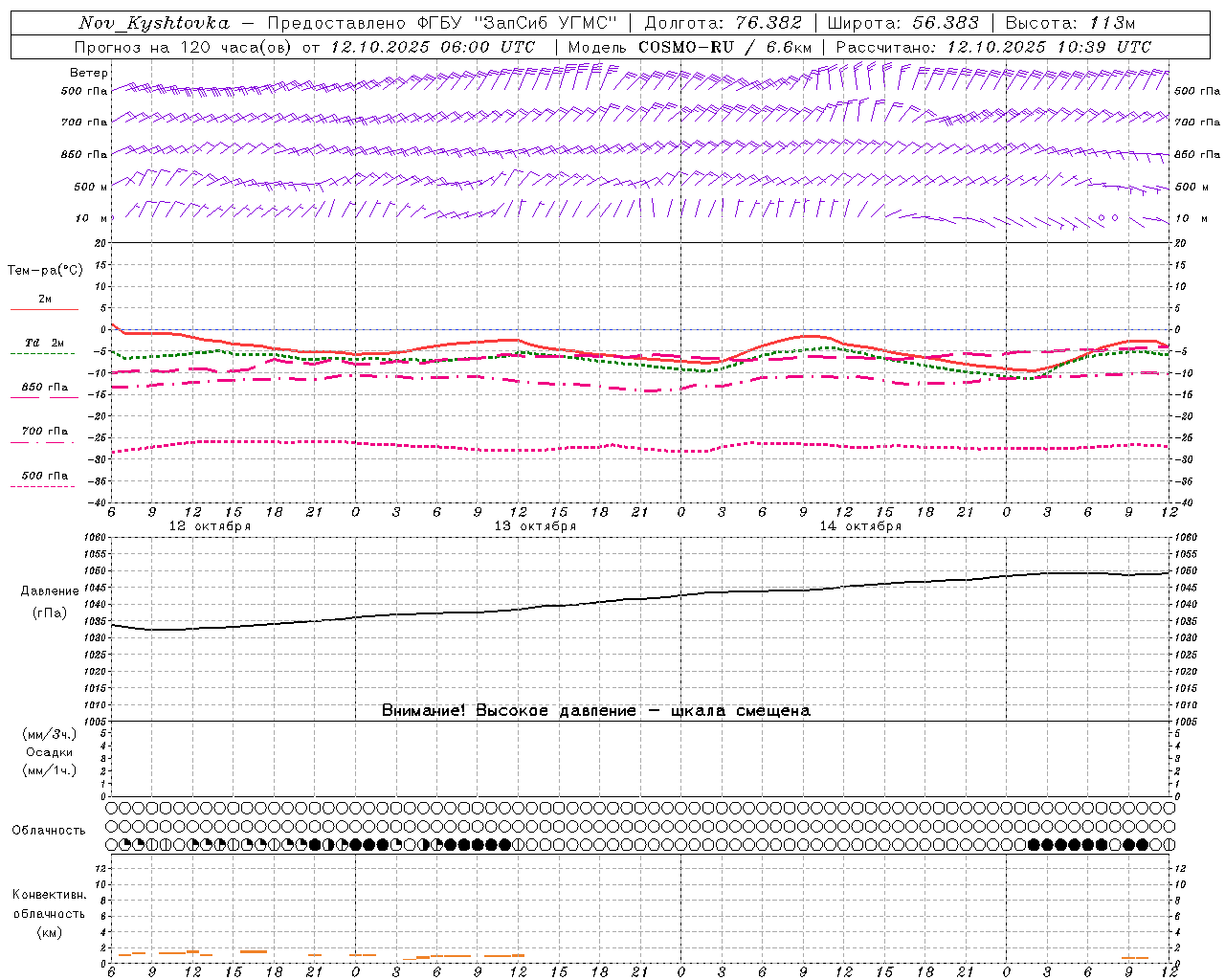Click the 12 октября date label under temperature chart
1225x980 pixels.
pyautogui.click(x=210, y=526)
